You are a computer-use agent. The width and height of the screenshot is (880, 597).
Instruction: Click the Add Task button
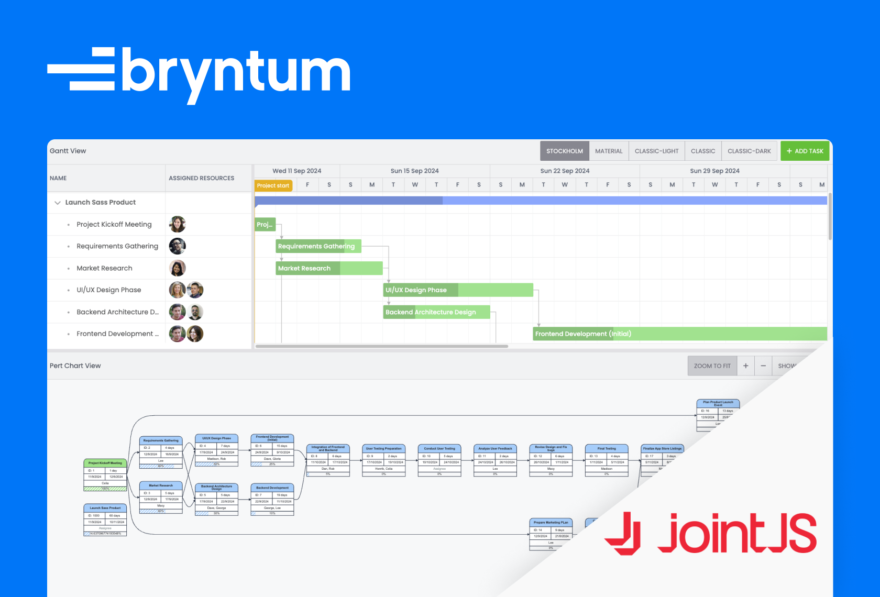pyautogui.click(x=805, y=151)
